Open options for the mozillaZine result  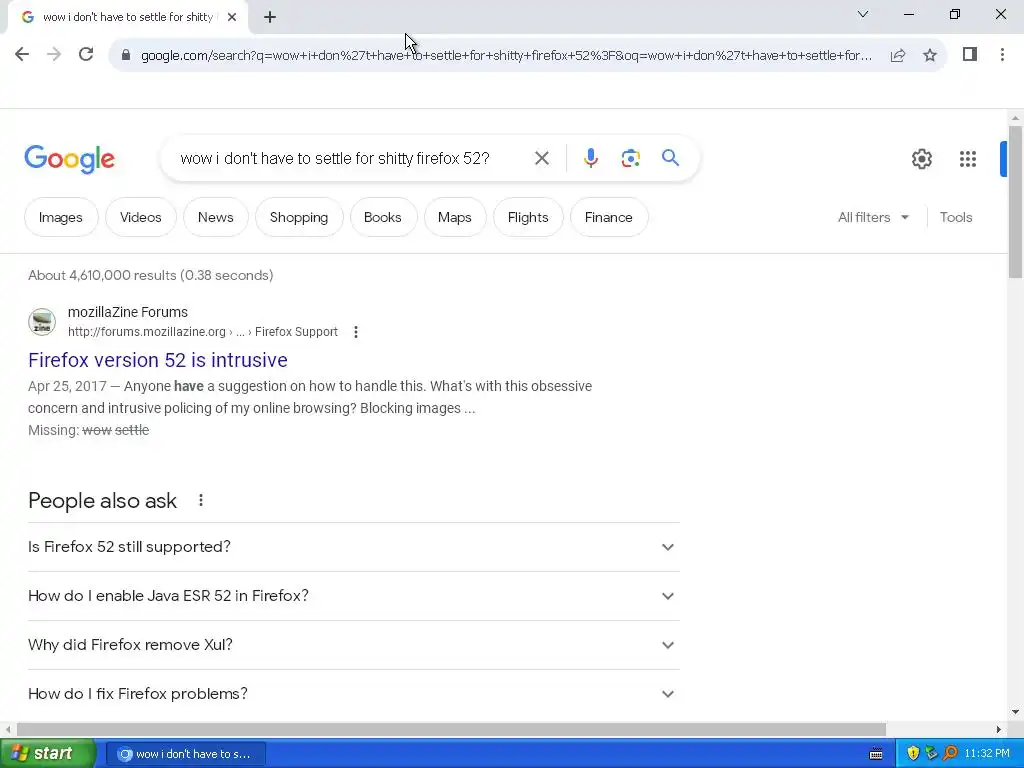pyautogui.click(x=356, y=332)
